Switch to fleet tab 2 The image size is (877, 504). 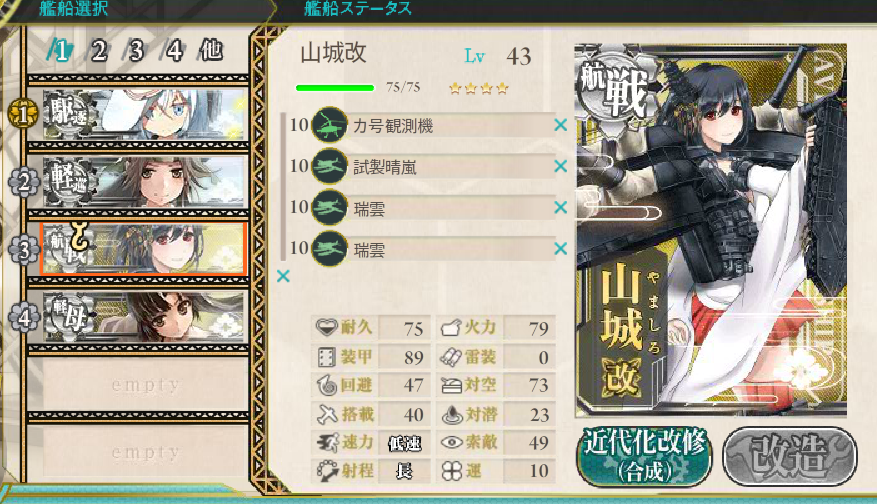(98, 51)
